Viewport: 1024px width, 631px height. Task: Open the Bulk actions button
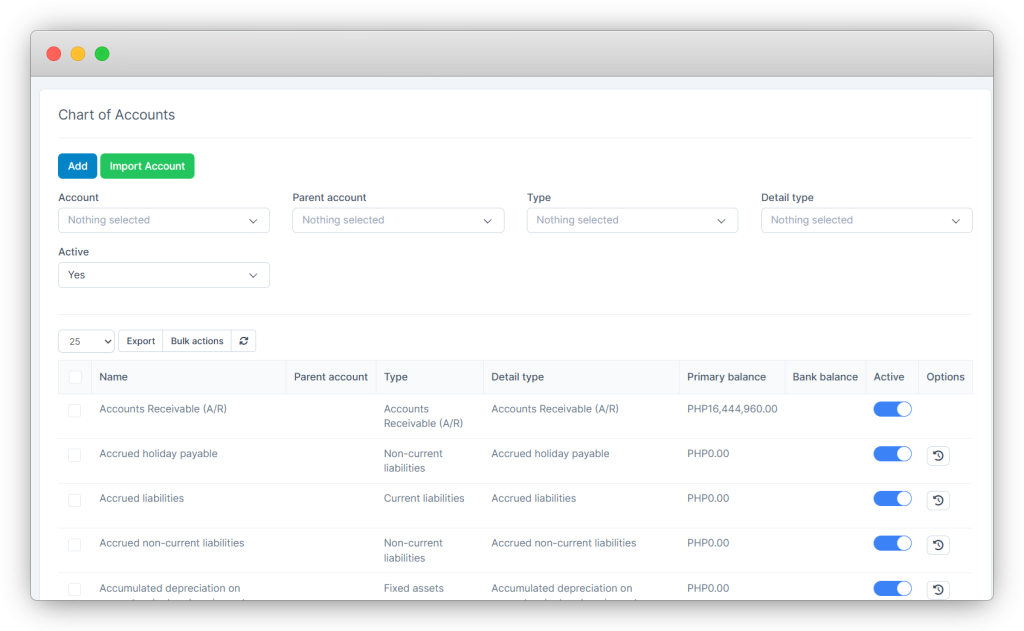[x=197, y=341]
